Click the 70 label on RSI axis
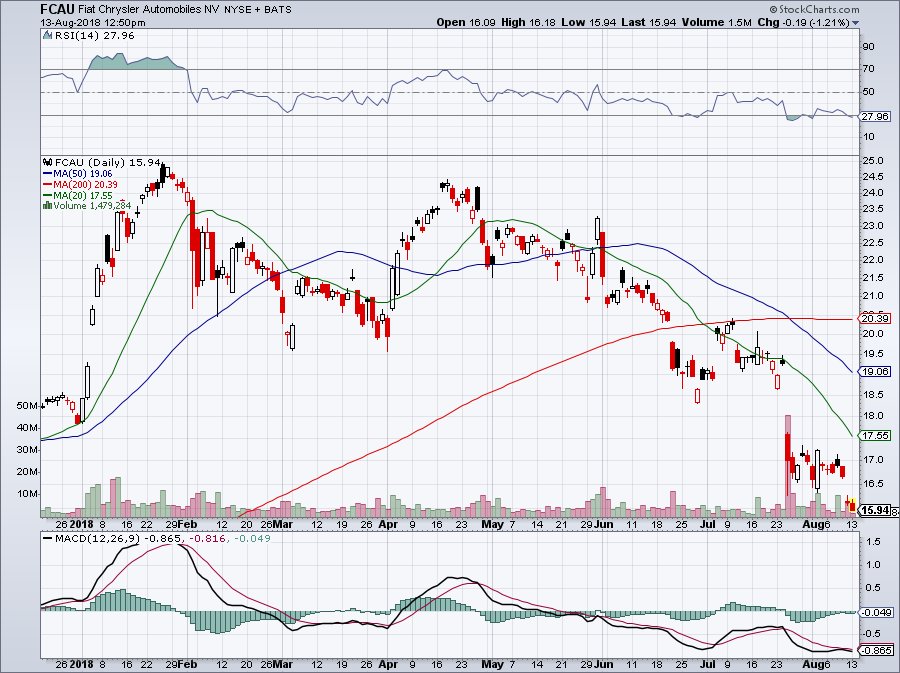Image resolution: width=900 pixels, height=673 pixels. click(x=869, y=69)
